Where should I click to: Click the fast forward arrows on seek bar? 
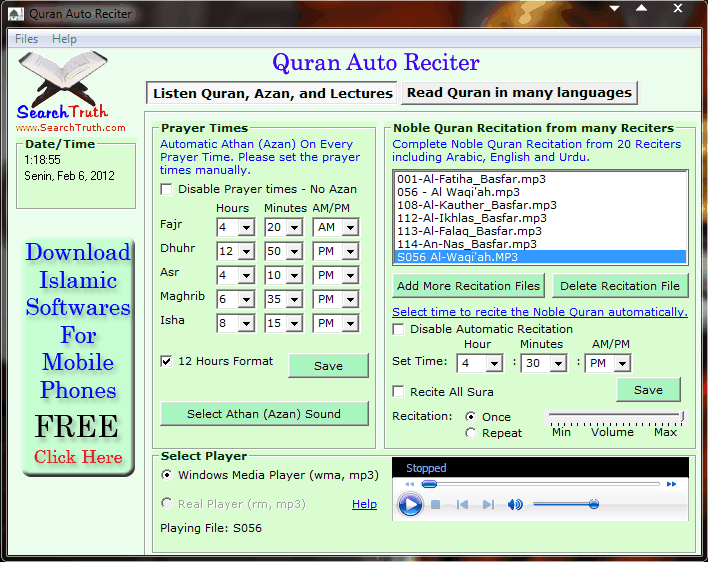point(671,484)
